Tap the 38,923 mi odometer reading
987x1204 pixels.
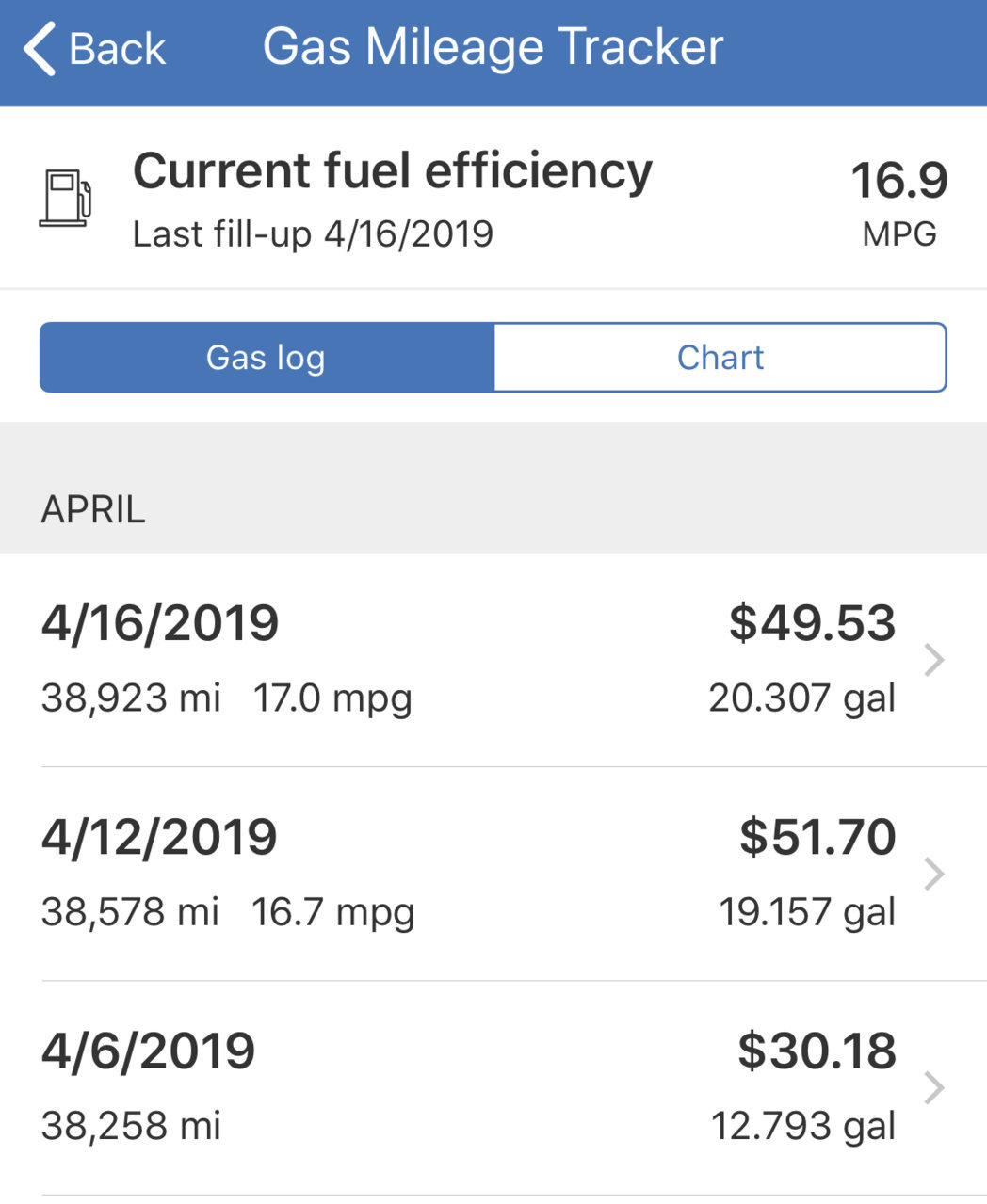tap(131, 698)
